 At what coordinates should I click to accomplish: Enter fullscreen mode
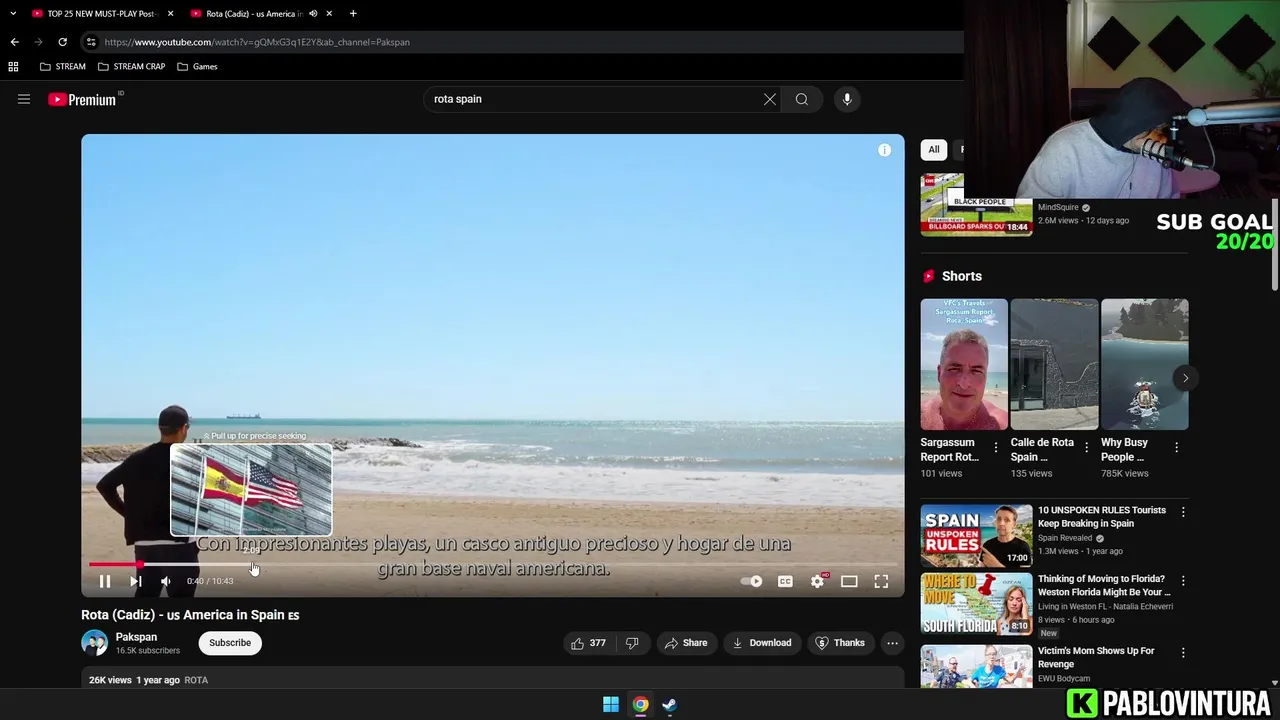tap(881, 581)
